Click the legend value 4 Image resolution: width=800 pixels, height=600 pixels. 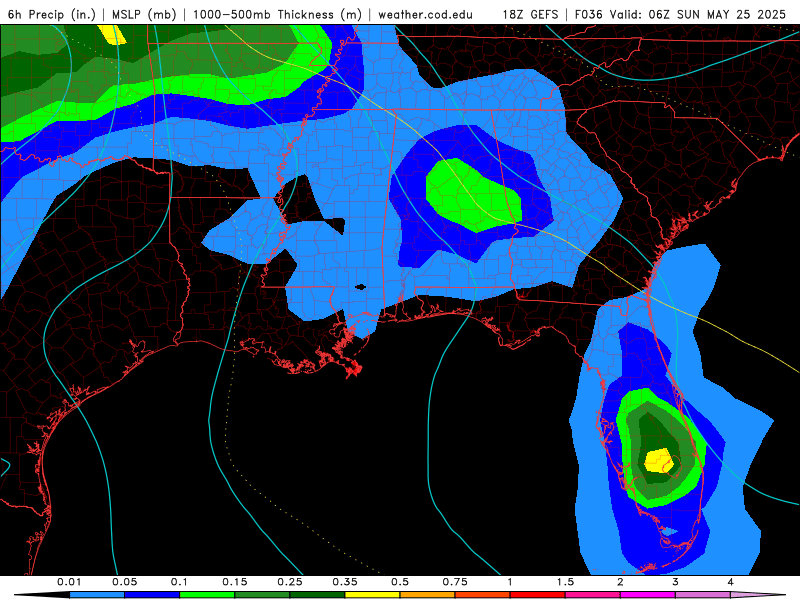[731, 582]
